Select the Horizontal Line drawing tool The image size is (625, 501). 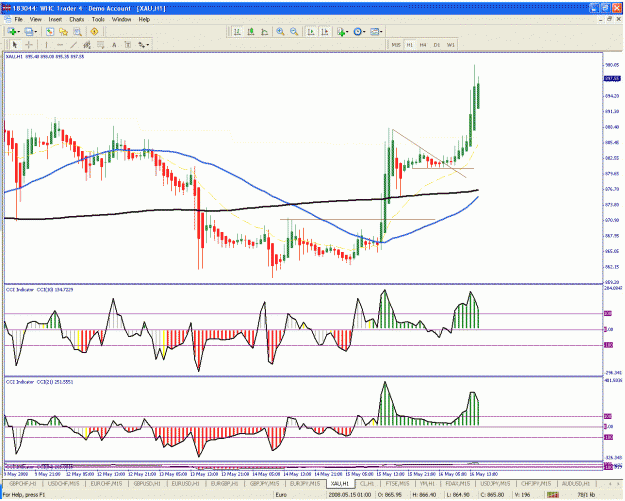(x=60, y=45)
